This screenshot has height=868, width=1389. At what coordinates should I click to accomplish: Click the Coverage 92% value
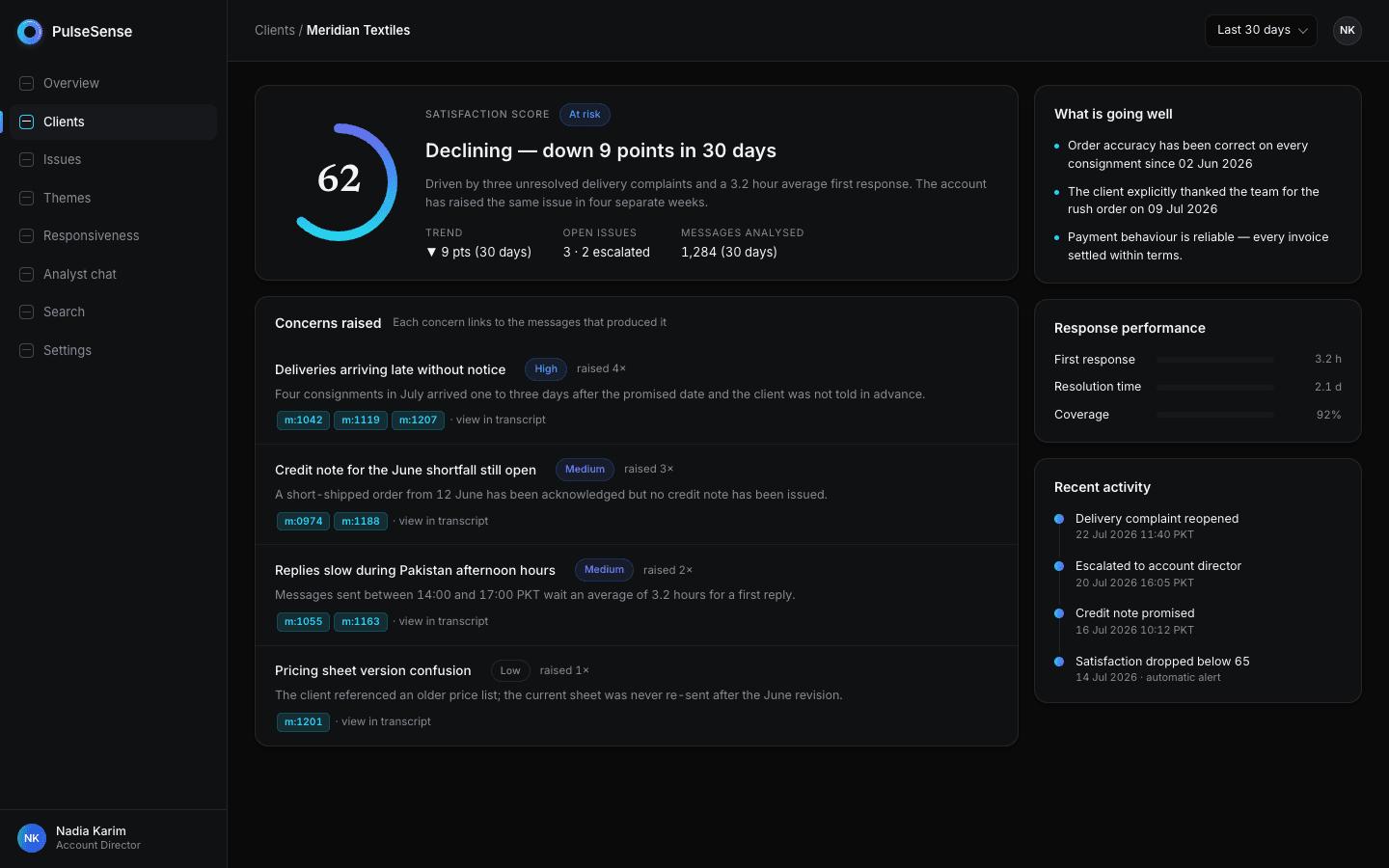coord(1329,415)
